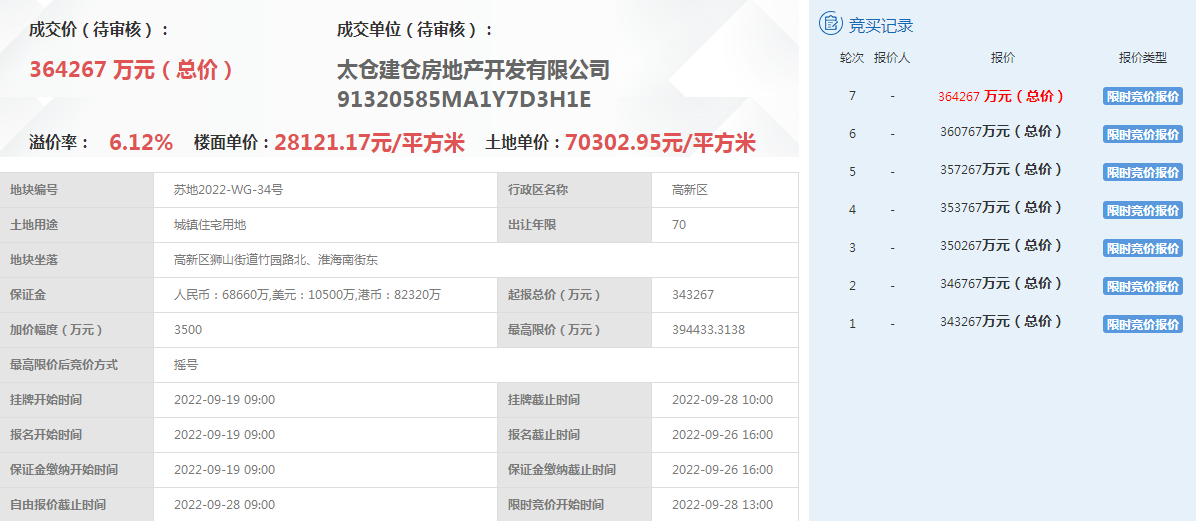Click the round 7 限时竞价报价 badge
The width and height of the screenshot is (1196, 521).
(x=1143, y=96)
